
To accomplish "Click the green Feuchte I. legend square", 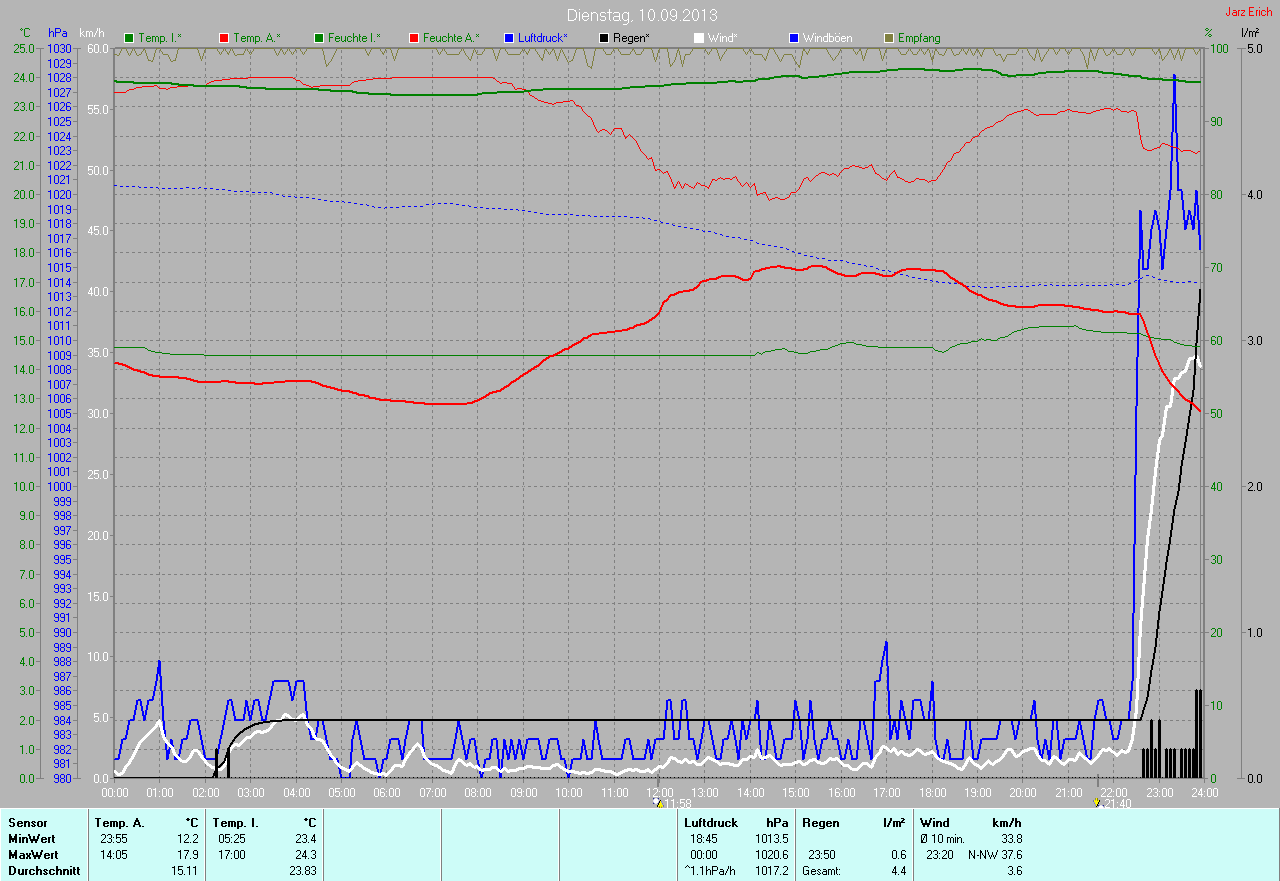I will coord(319,38).
